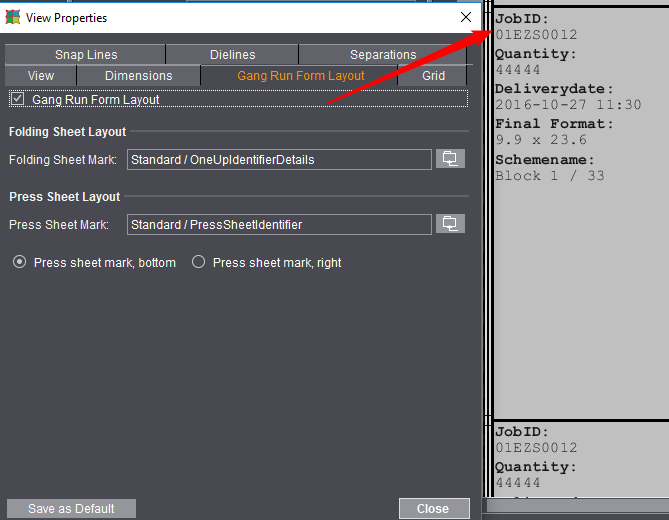
Task: Click the View Properties app icon in title bar
Action: click(x=13, y=17)
